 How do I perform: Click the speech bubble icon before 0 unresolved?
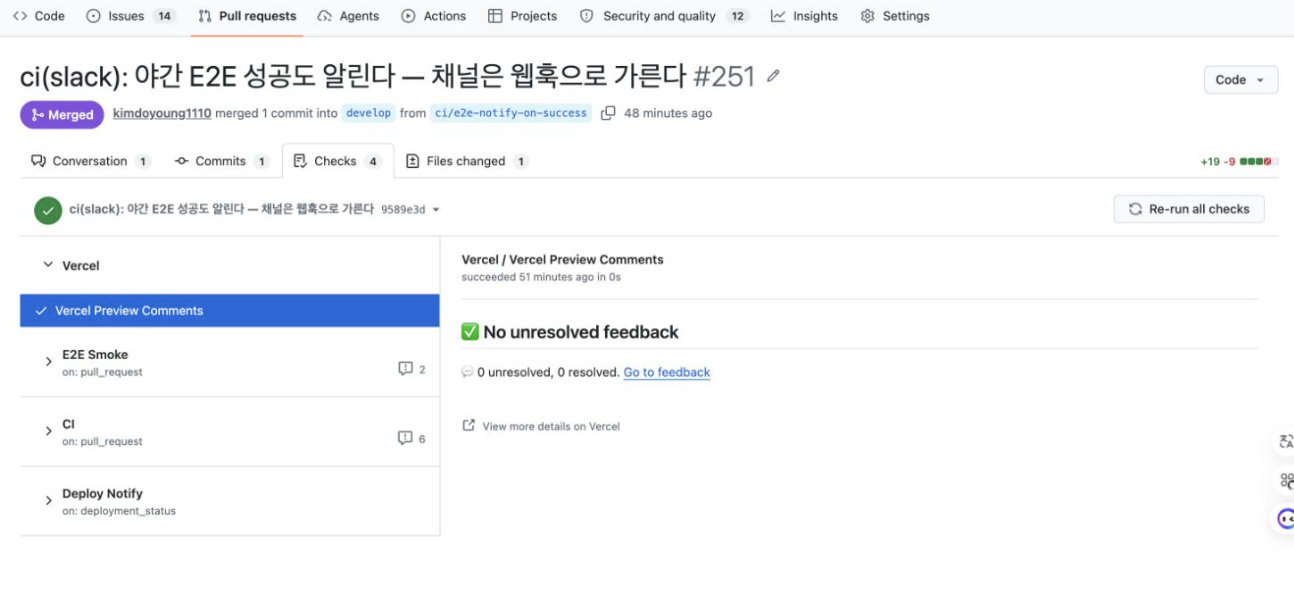(x=467, y=372)
